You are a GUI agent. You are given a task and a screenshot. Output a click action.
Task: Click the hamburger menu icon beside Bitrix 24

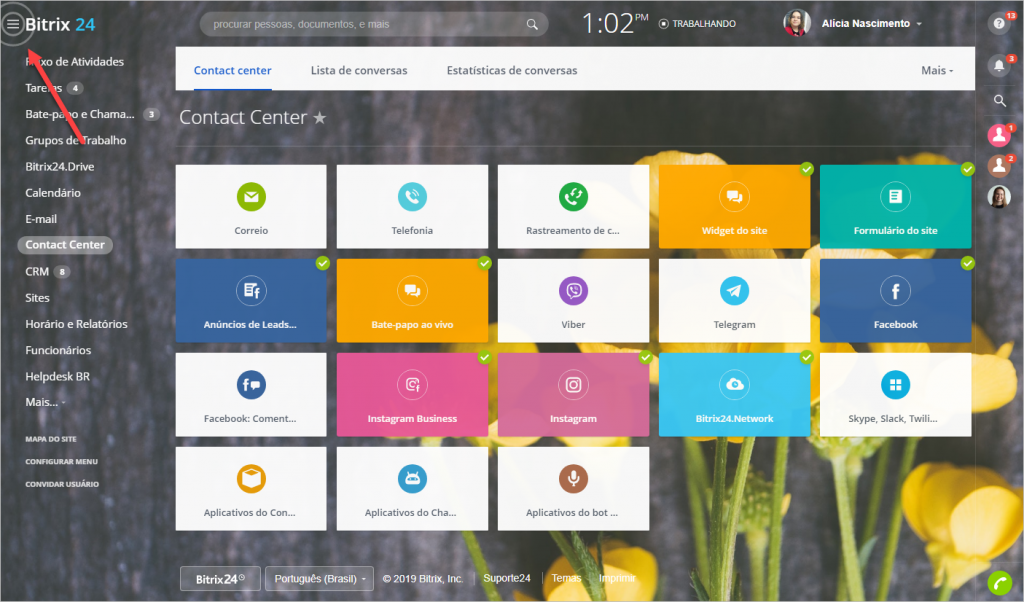tap(13, 24)
